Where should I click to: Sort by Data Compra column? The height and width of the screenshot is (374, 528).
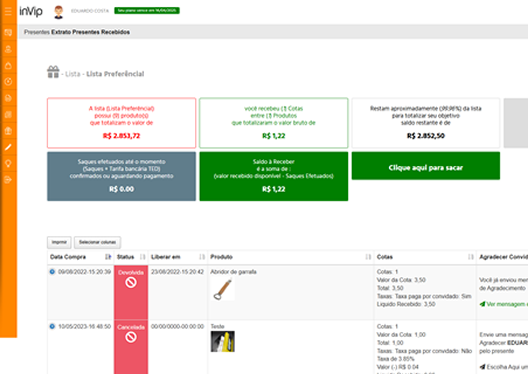click(80, 257)
